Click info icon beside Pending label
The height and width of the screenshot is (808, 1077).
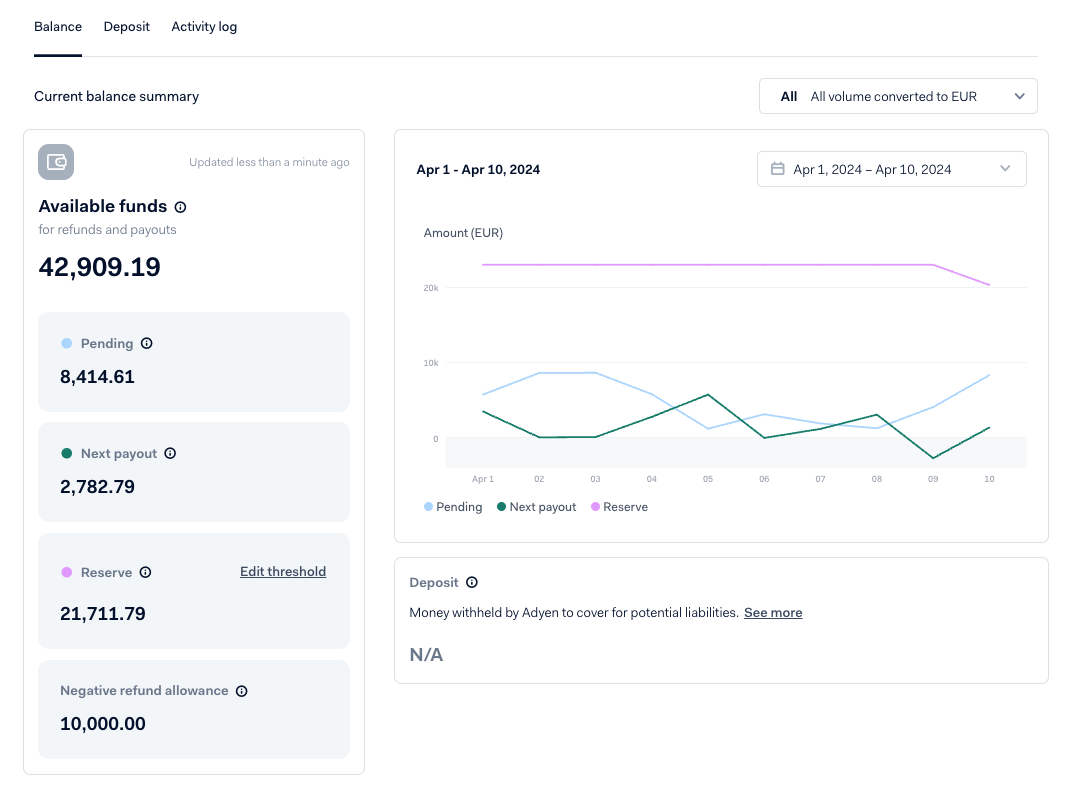tap(147, 344)
